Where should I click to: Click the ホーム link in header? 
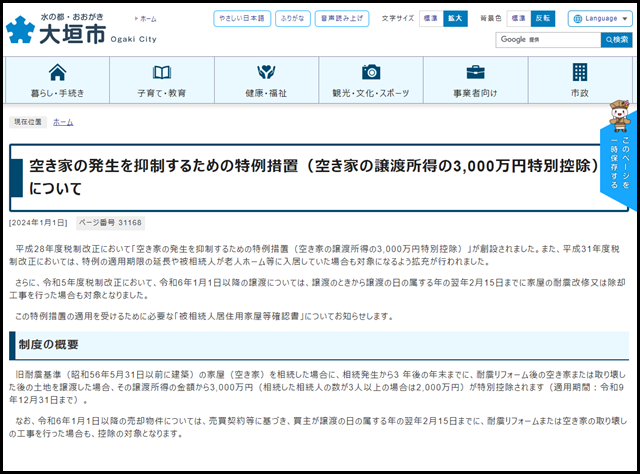[x=146, y=19]
